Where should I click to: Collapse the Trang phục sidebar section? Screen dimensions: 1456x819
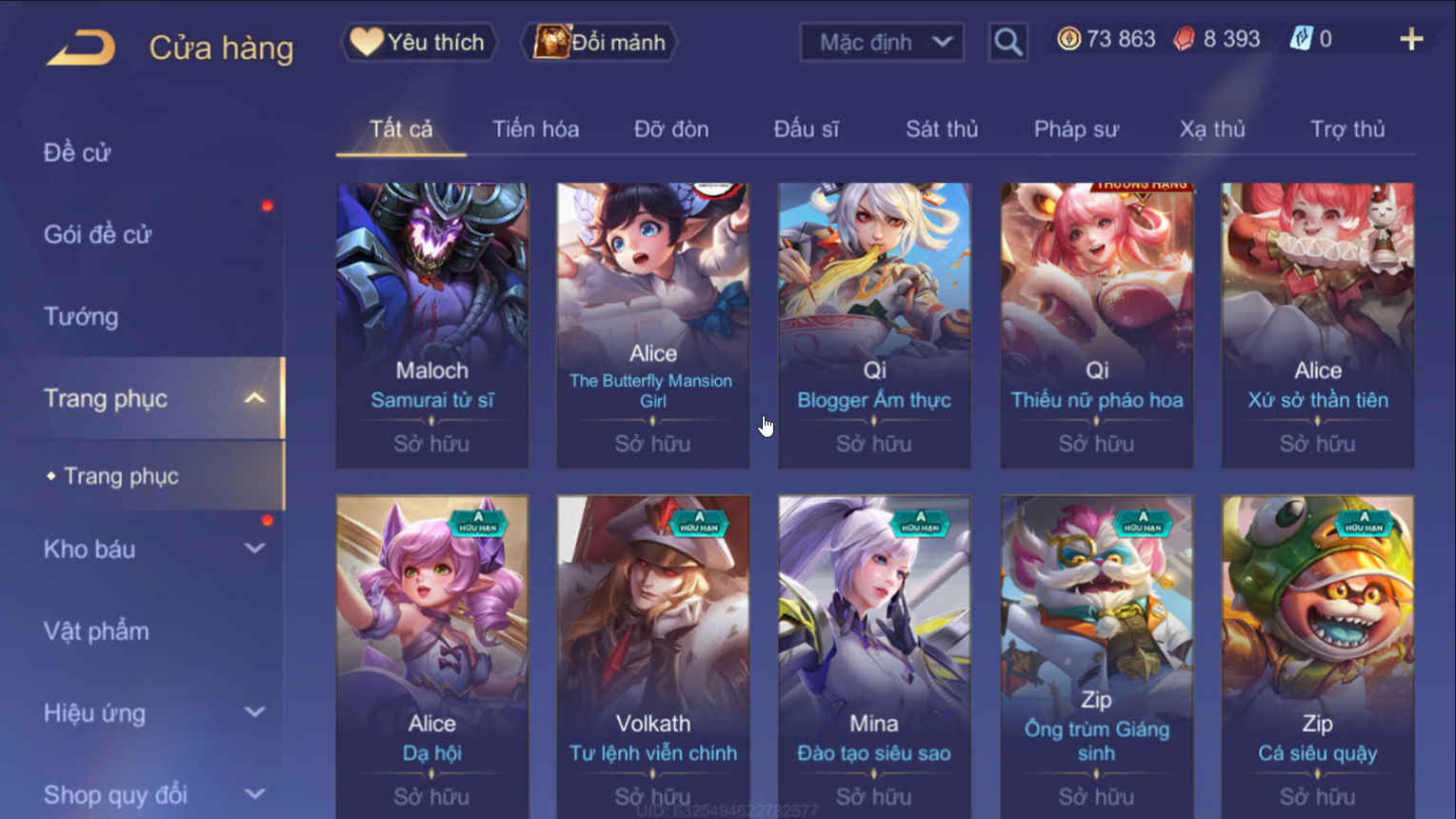(x=254, y=398)
